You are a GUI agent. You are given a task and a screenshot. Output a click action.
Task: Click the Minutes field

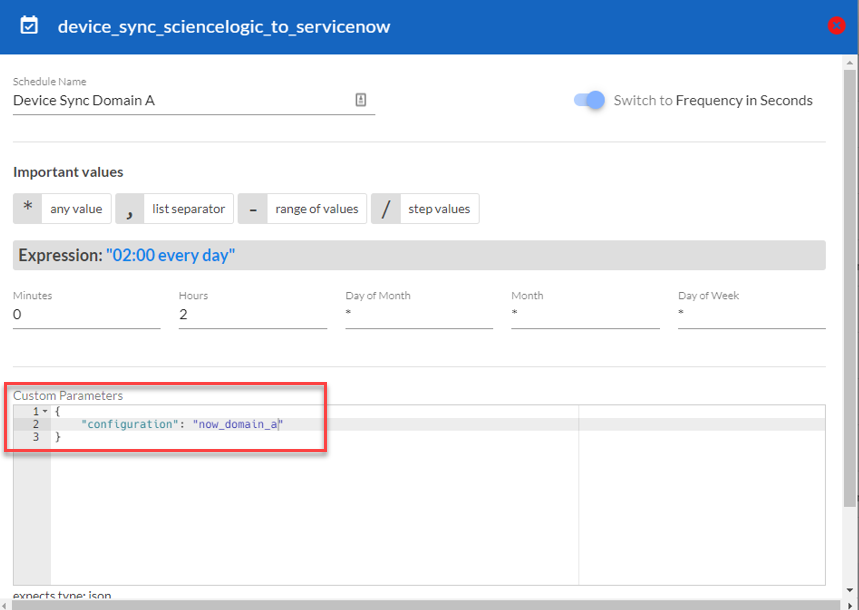86,315
